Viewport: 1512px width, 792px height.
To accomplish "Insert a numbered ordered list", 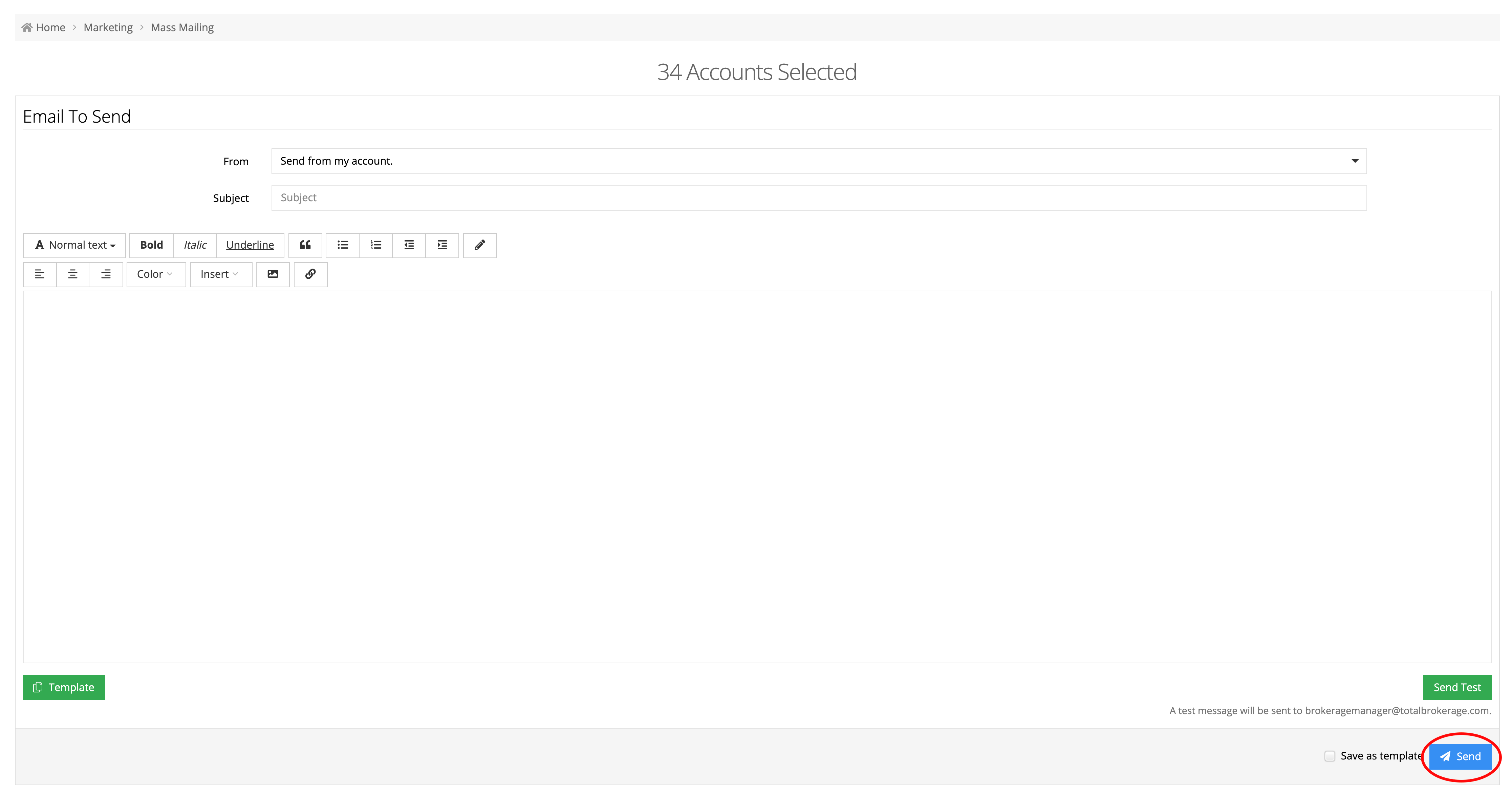I will coord(376,245).
